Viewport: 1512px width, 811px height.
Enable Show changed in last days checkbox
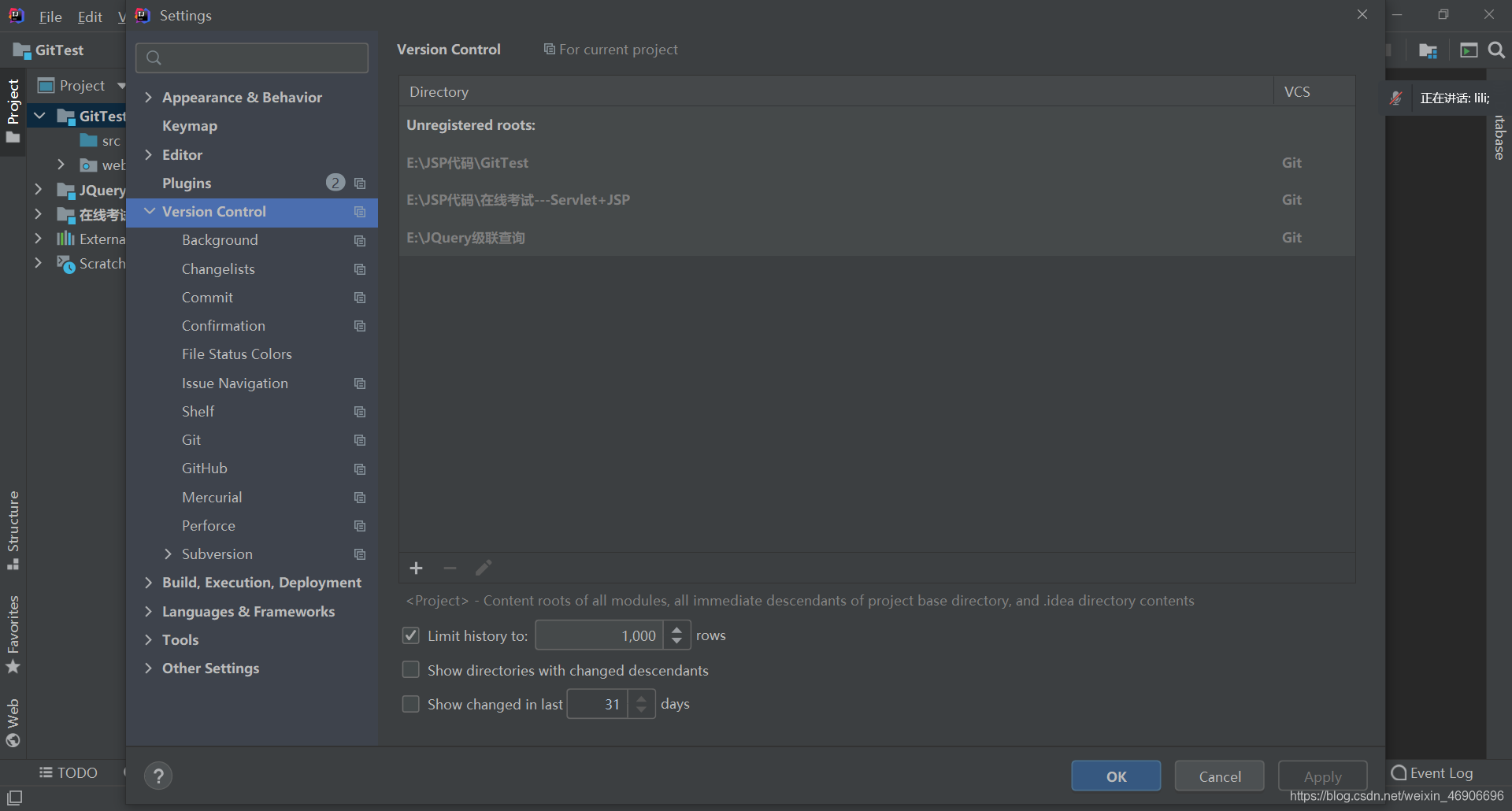410,704
